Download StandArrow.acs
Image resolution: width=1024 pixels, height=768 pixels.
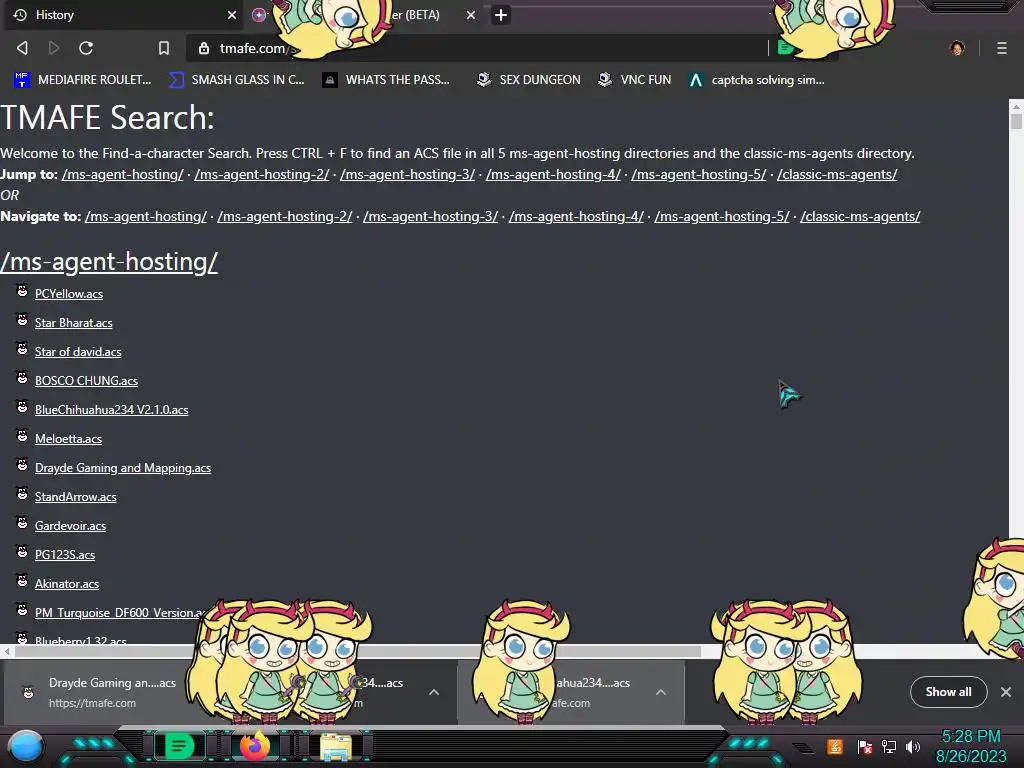click(76, 497)
